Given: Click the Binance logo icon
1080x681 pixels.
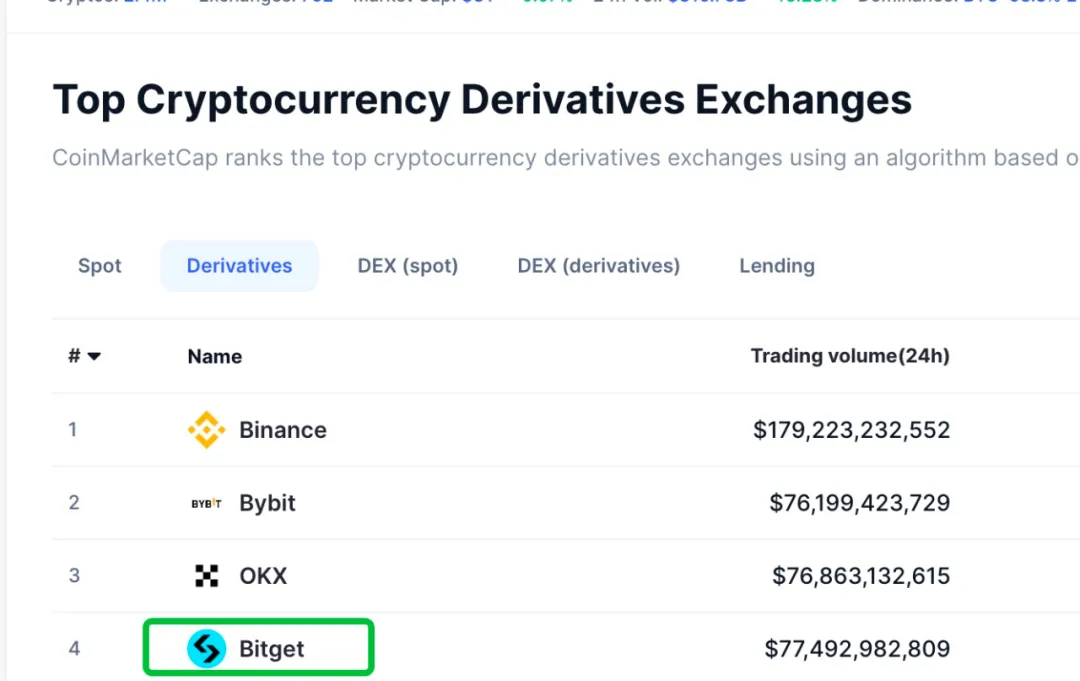Looking at the screenshot, I should (206, 429).
